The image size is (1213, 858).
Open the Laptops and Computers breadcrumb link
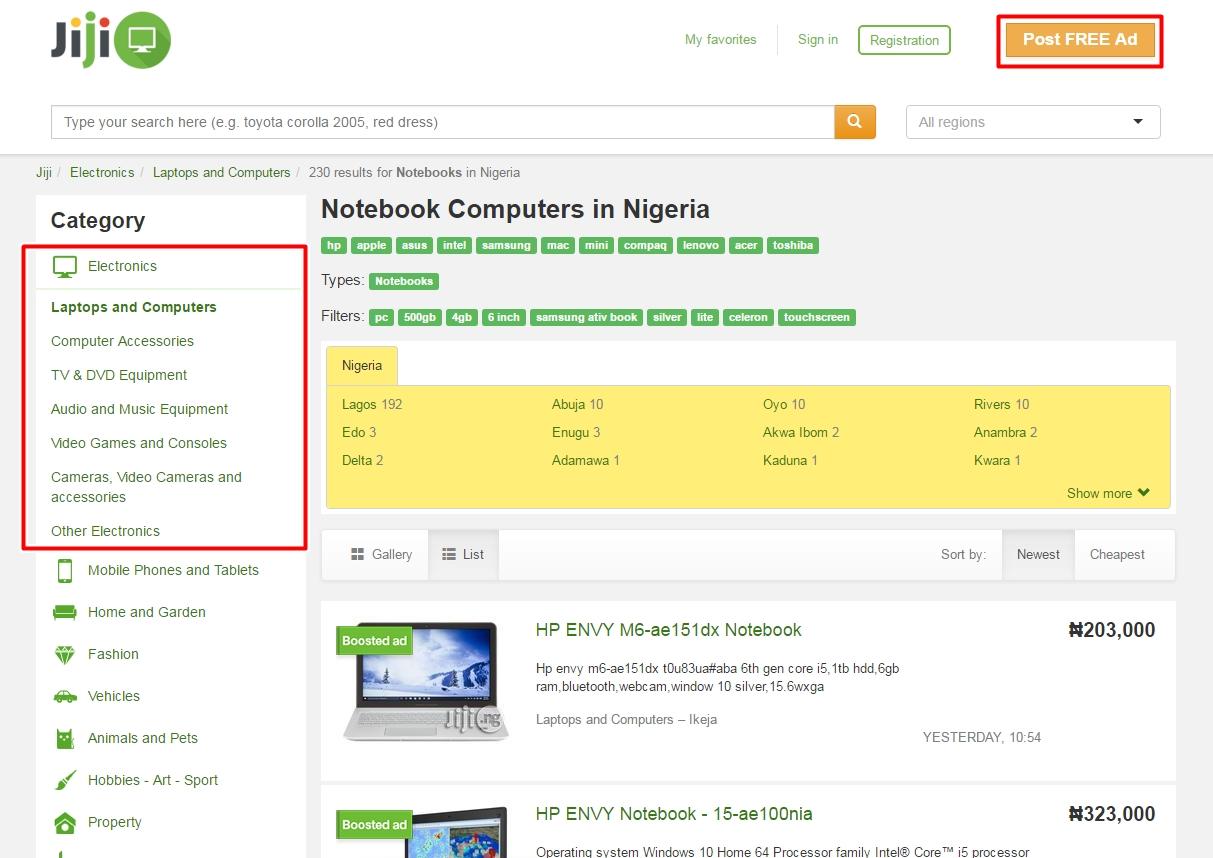(221, 172)
